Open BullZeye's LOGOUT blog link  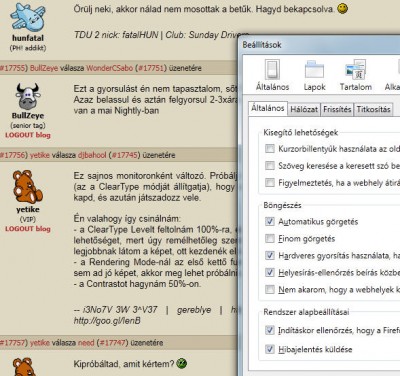(x=28, y=135)
